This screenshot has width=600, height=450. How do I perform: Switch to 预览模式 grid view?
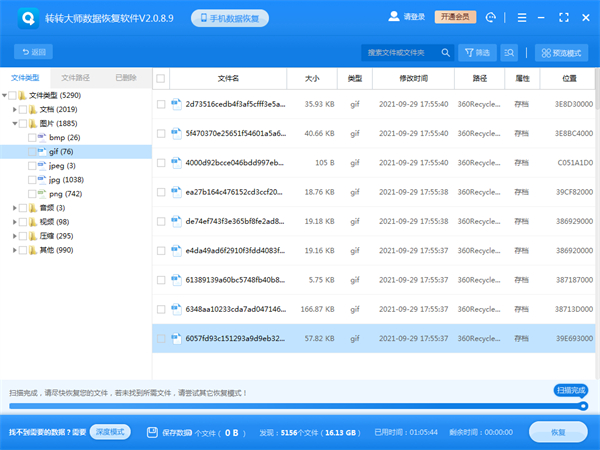[561, 52]
